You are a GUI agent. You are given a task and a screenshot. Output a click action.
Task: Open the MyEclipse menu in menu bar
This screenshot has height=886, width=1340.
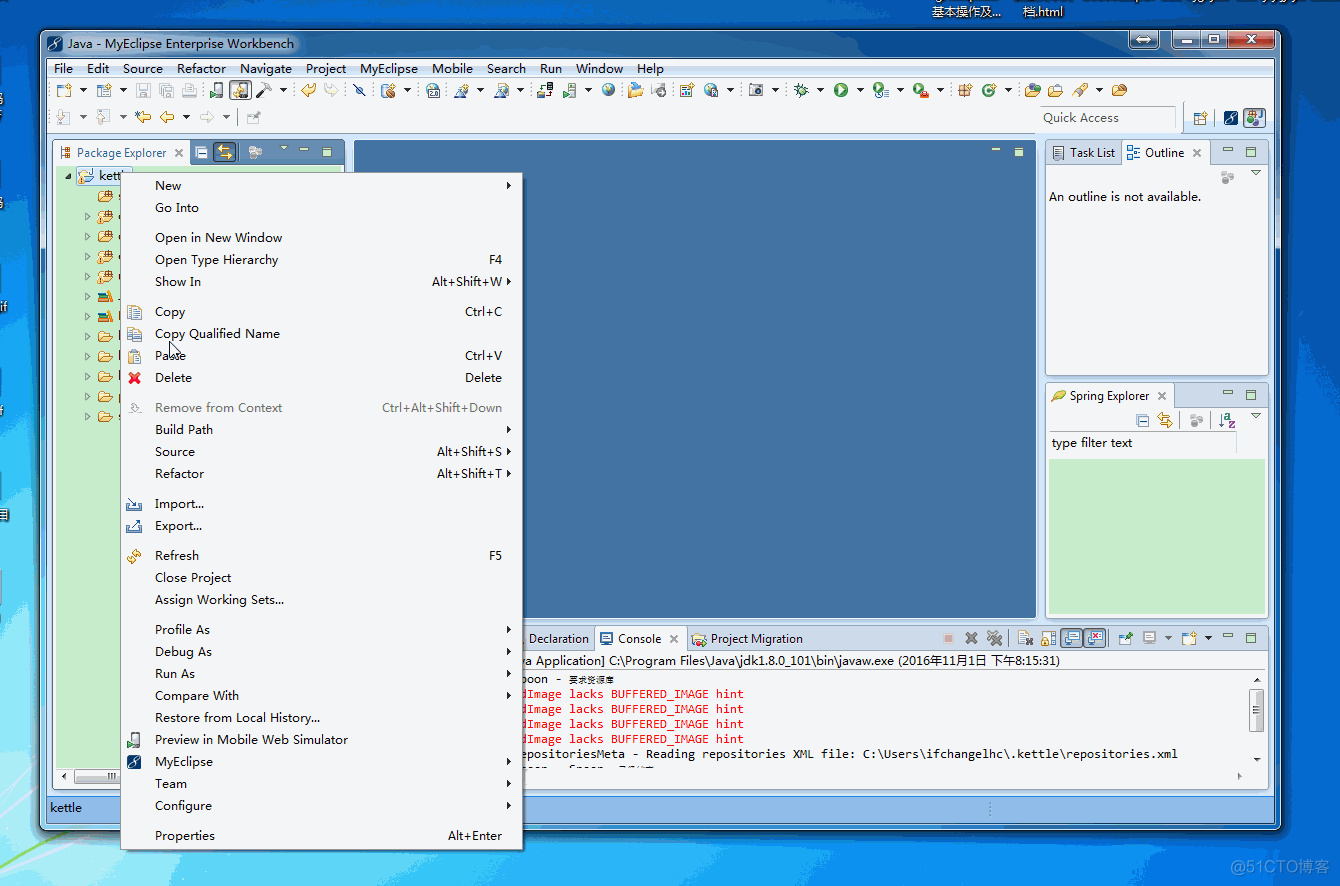point(389,69)
